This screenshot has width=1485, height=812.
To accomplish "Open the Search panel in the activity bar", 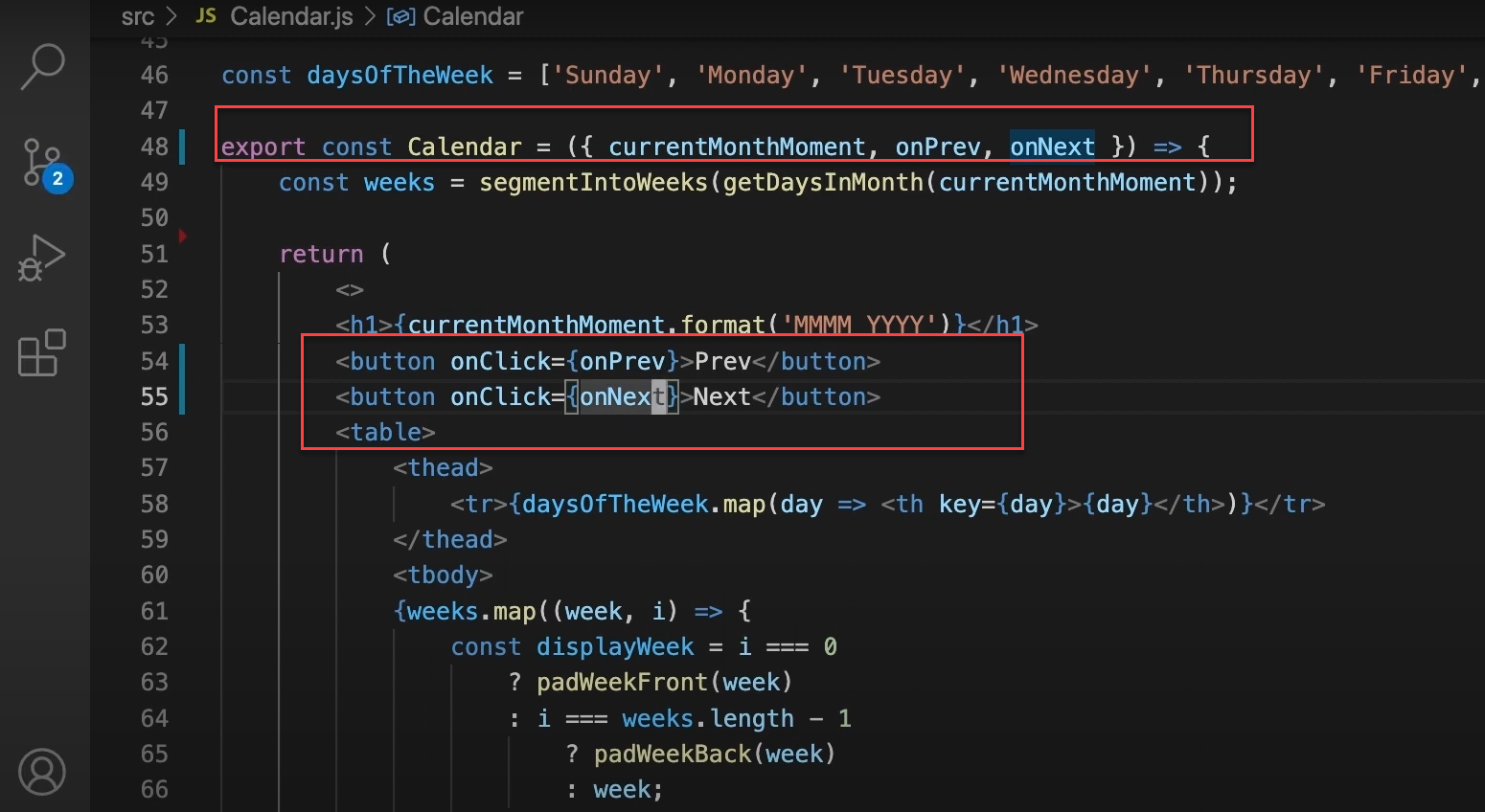I will (x=42, y=67).
